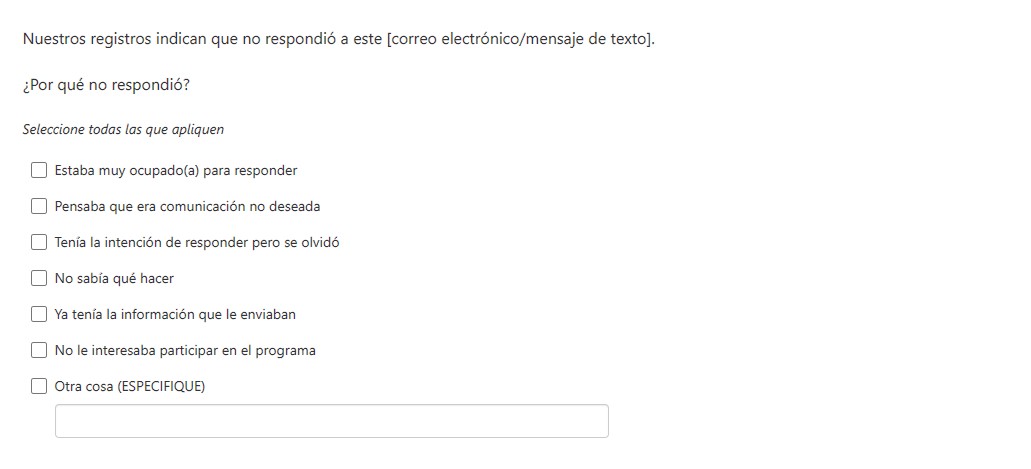The height and width of the screenshot is (469, 1031).
Task: Tick 'Pensaba que era comunicación no deseada' box
Action: [39, 207]
